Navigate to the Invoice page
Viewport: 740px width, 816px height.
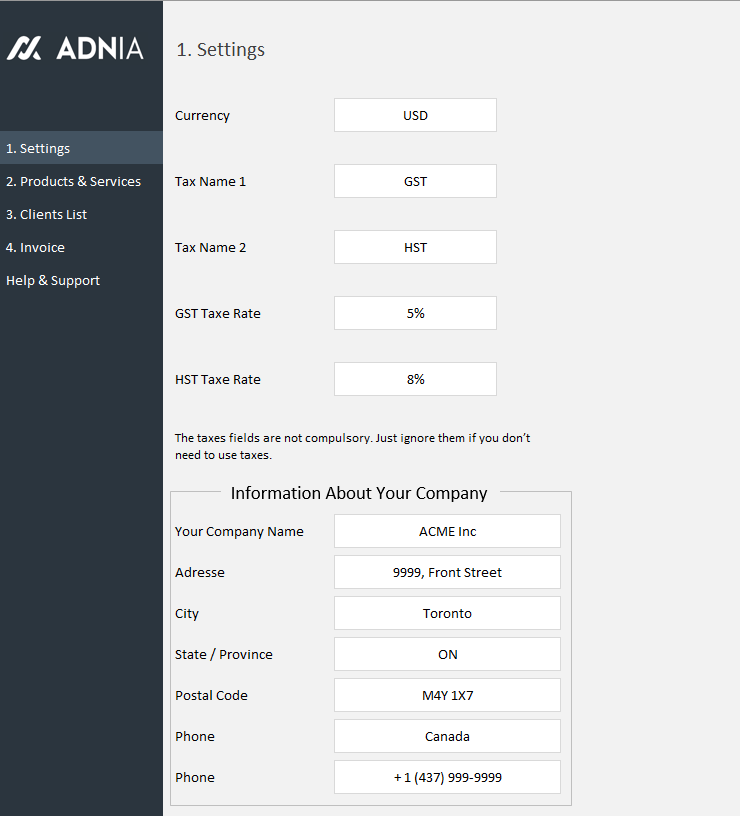[35, 247]
